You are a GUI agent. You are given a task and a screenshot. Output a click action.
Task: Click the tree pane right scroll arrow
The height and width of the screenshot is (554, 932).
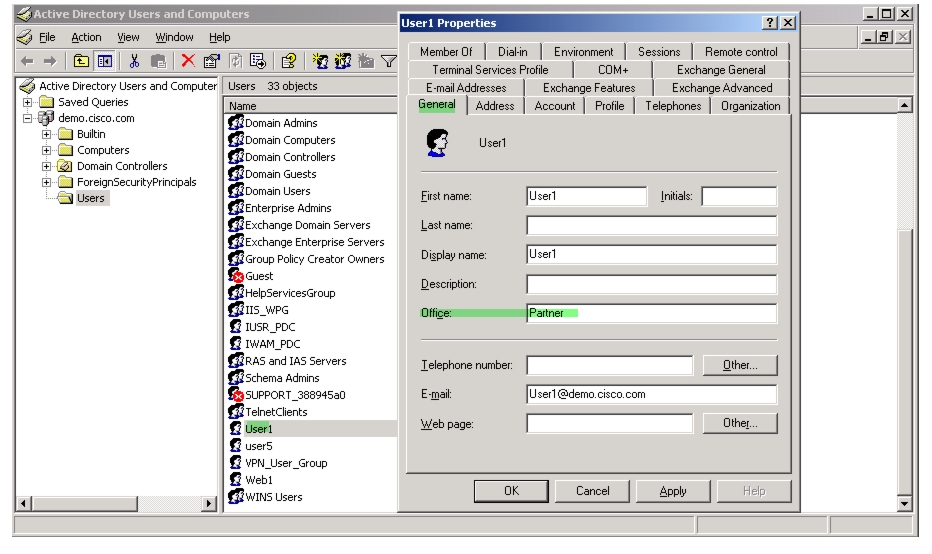pyautogui.click(x=208, y=503)
